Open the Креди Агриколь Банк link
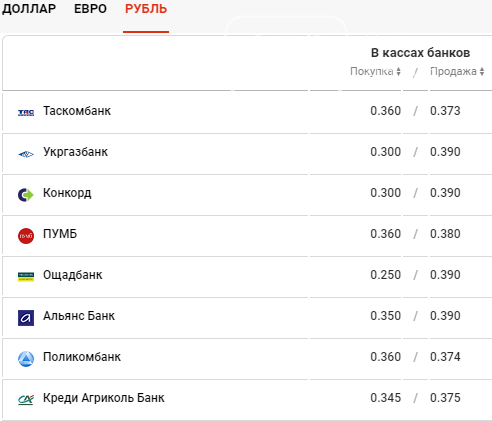 104,398
